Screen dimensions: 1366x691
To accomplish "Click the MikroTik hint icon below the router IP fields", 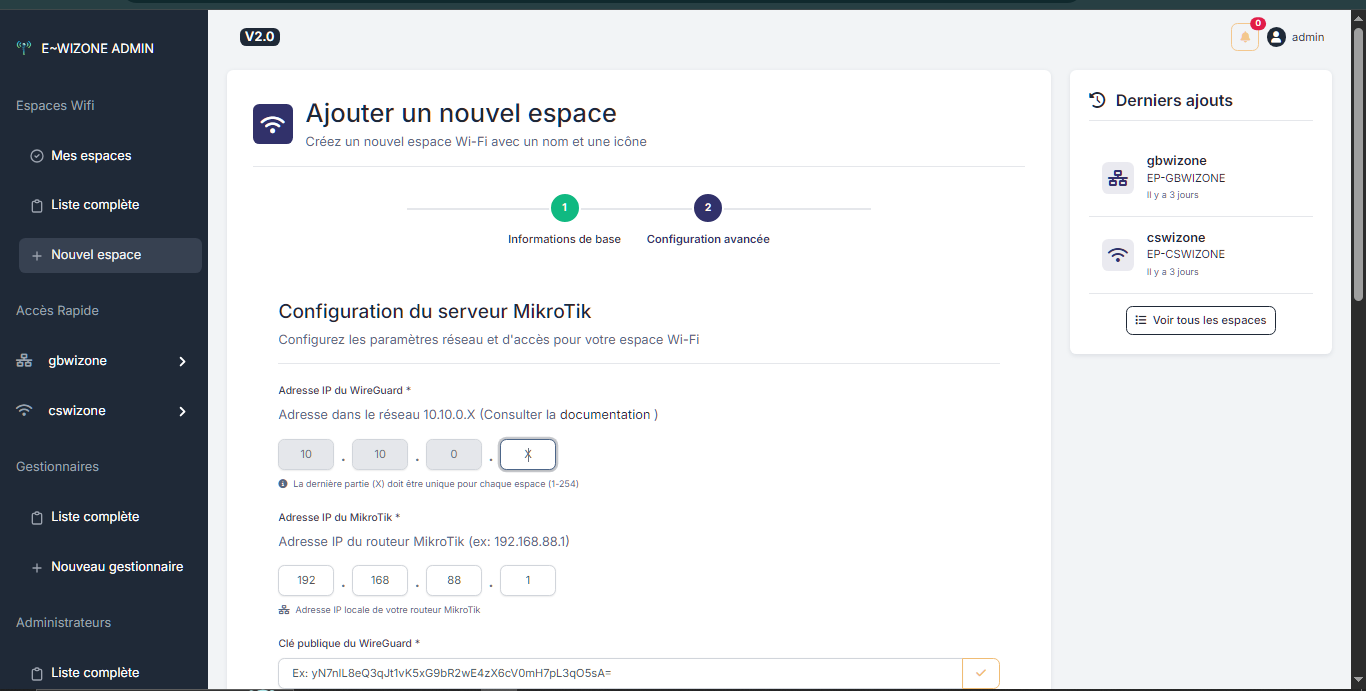I will (x=282, y=609).
